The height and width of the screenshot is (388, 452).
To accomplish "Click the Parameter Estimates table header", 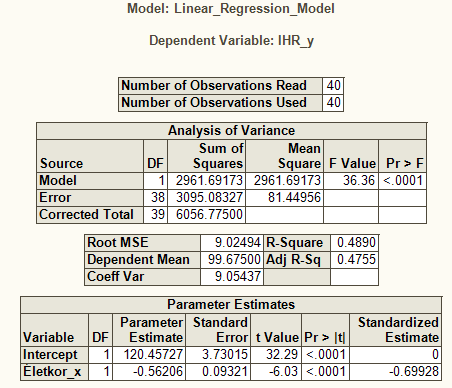I will [231, 304].
